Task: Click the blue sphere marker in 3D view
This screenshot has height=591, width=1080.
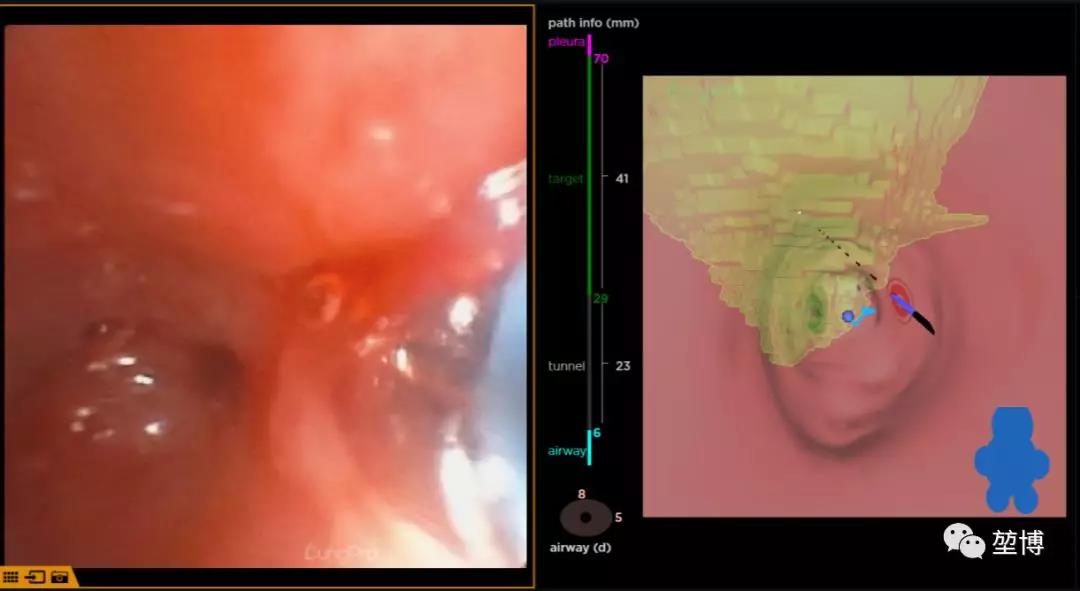Action: click(x=848, y=316)
